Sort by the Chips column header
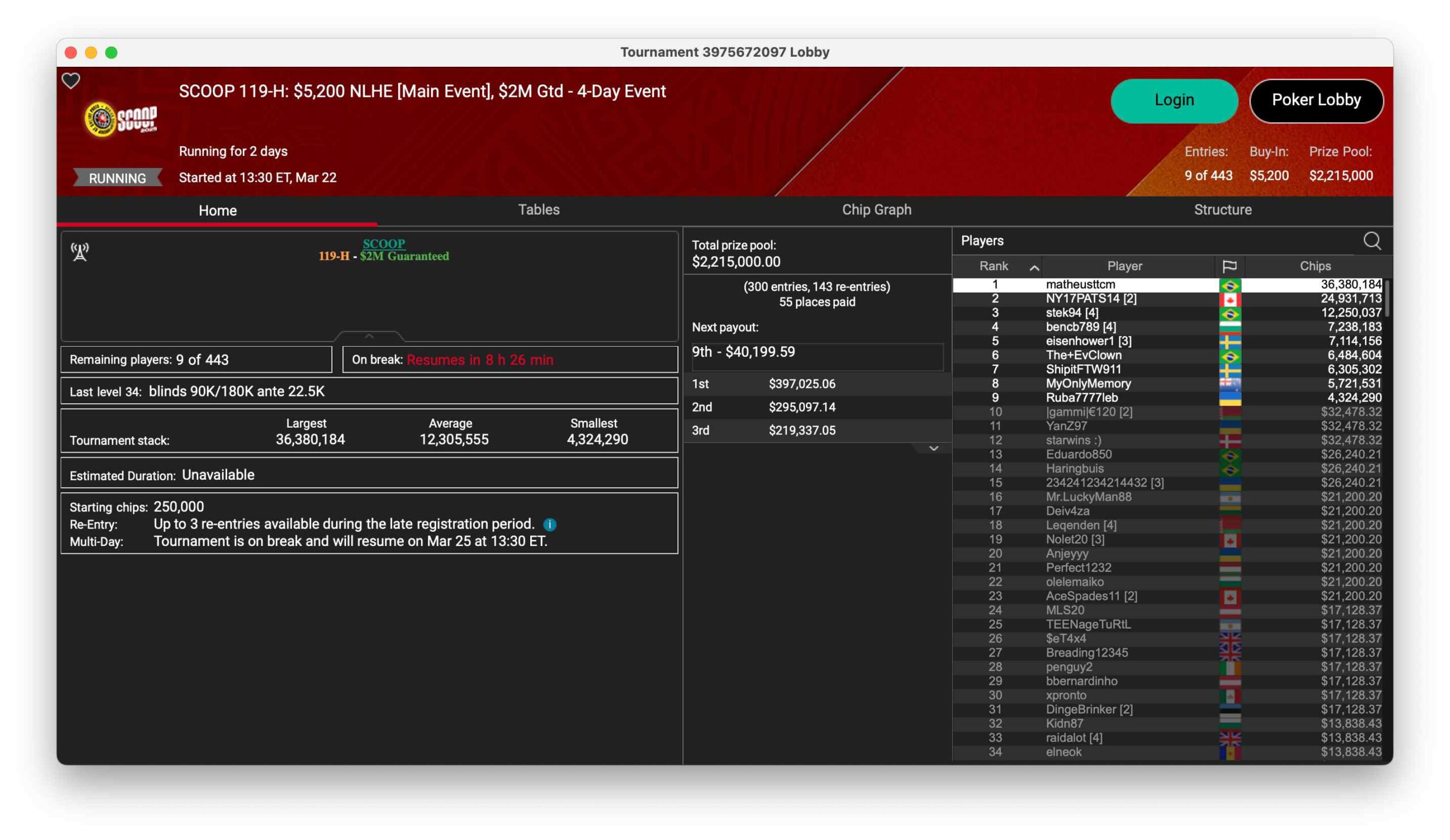This screenshot has height=840, width=1450. [1315, 266]
